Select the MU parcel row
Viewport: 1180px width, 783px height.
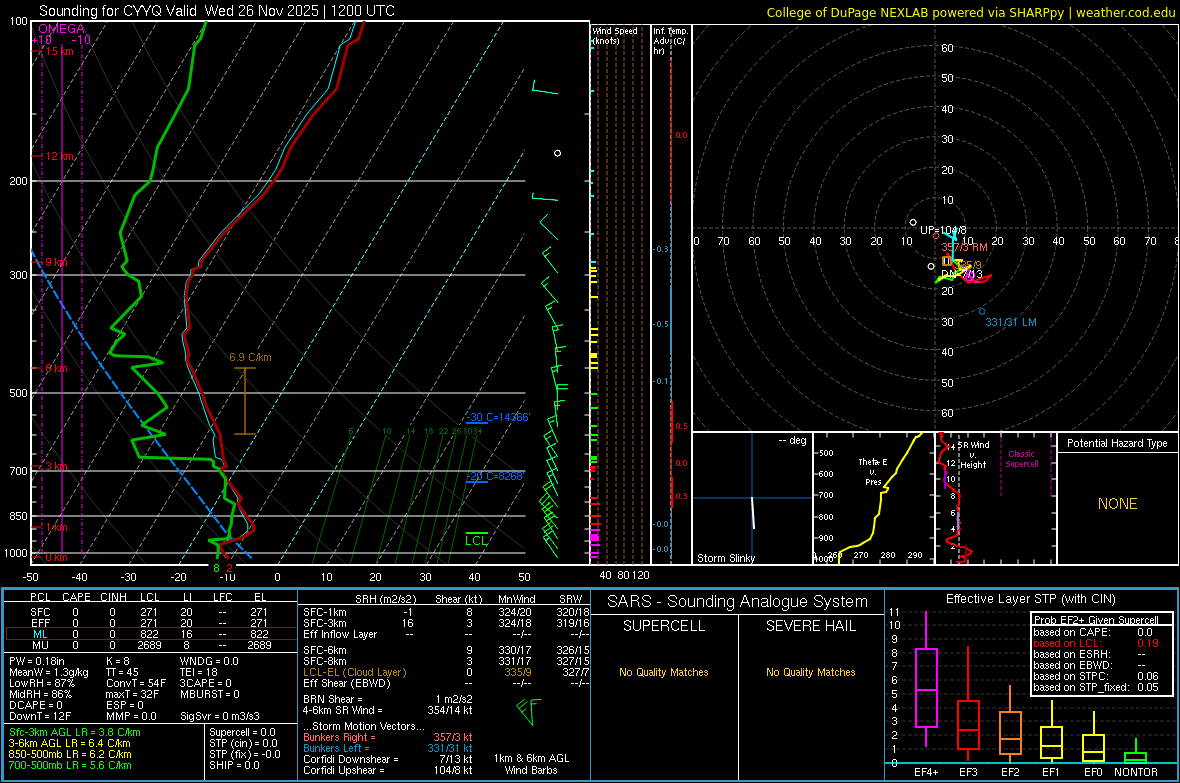point(151,645)
